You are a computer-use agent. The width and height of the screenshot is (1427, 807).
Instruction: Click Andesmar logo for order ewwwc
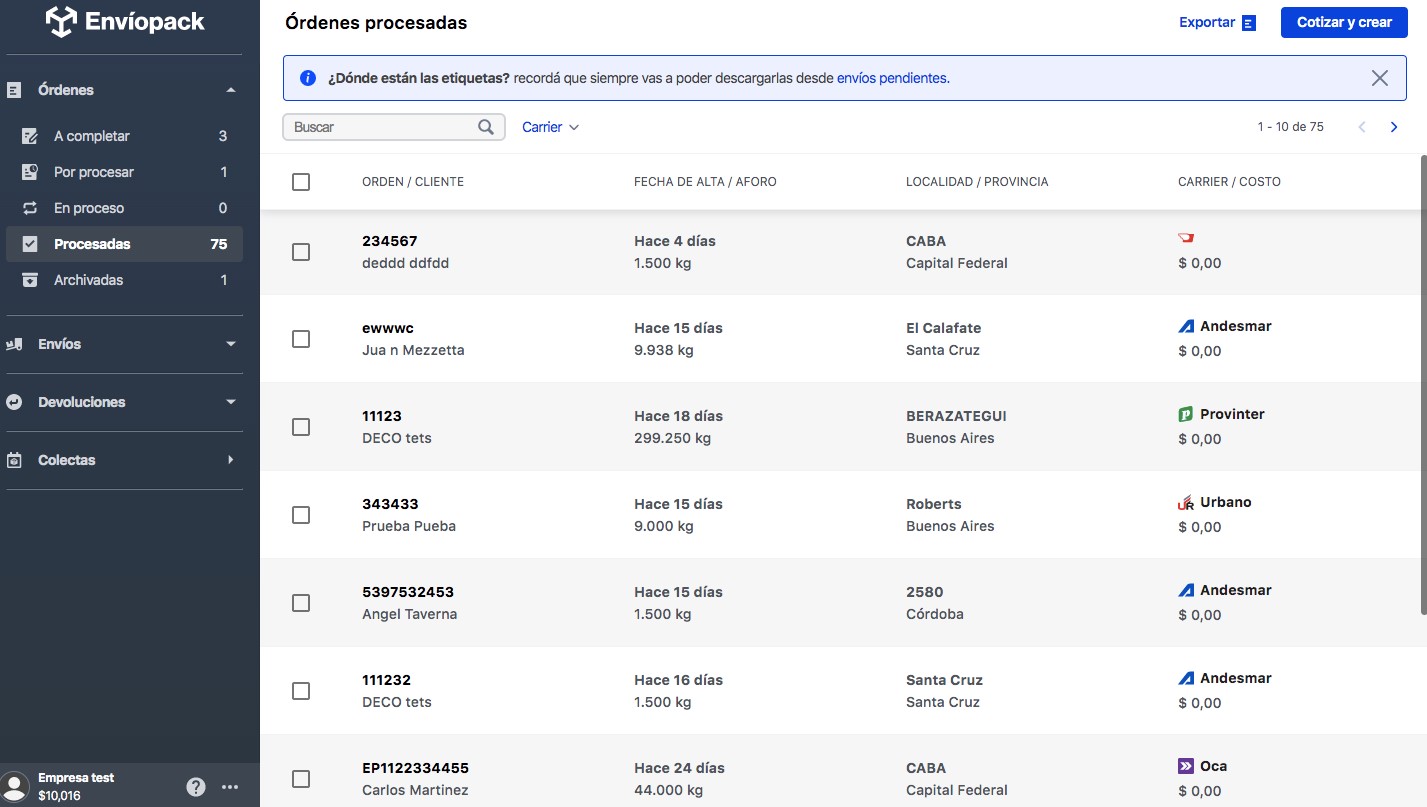1187,326
